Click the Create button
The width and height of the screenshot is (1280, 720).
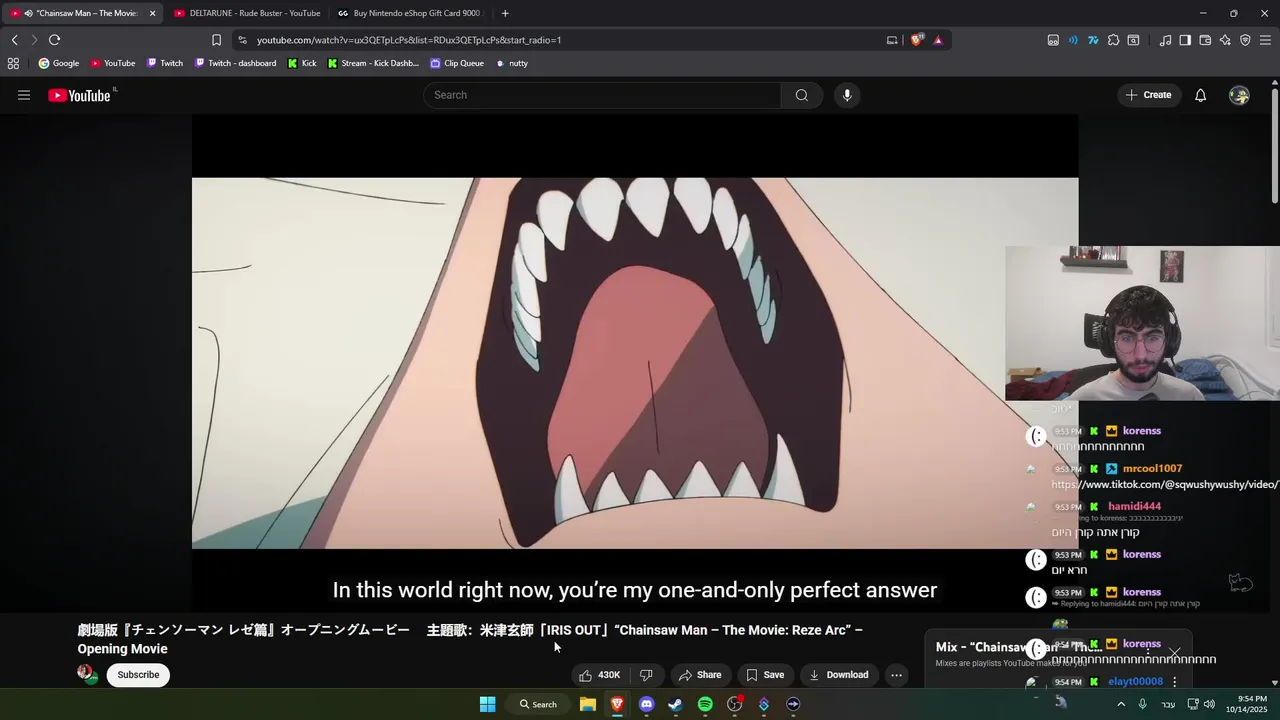(1148, 95)
